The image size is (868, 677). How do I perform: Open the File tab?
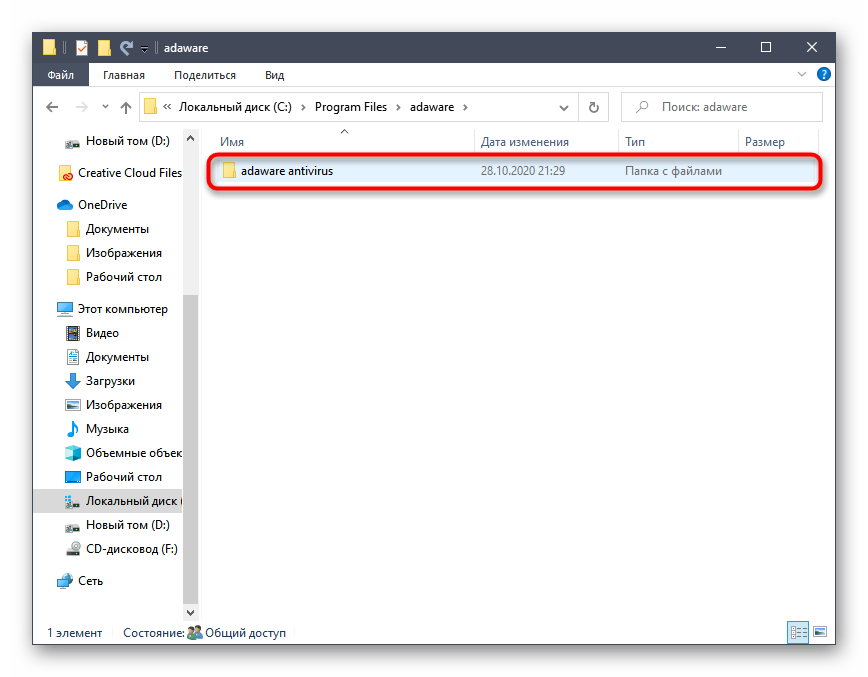click(60, 75)
